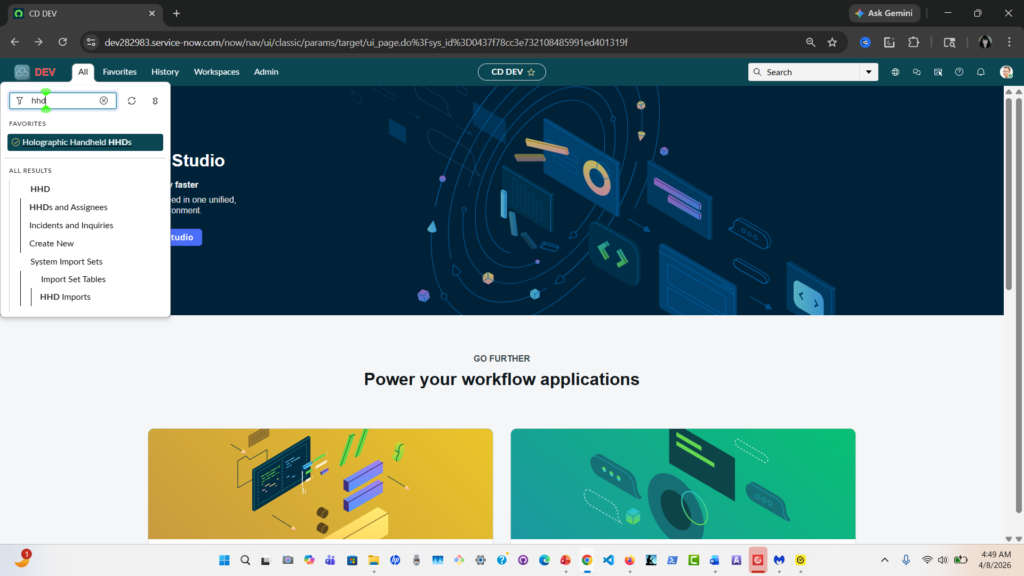
Task: Open Holographic Handheld HHDs favorite
Action: click(x=77, y=142)
